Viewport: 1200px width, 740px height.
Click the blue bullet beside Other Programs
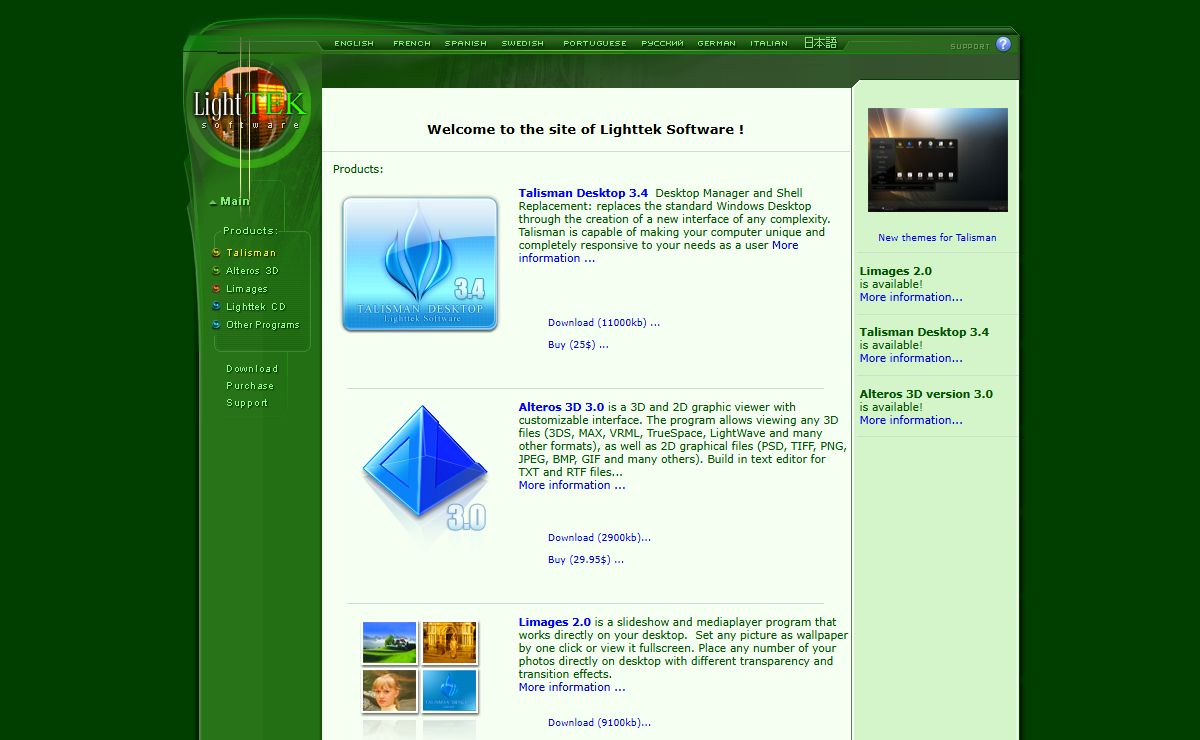[x=216, y=325]
